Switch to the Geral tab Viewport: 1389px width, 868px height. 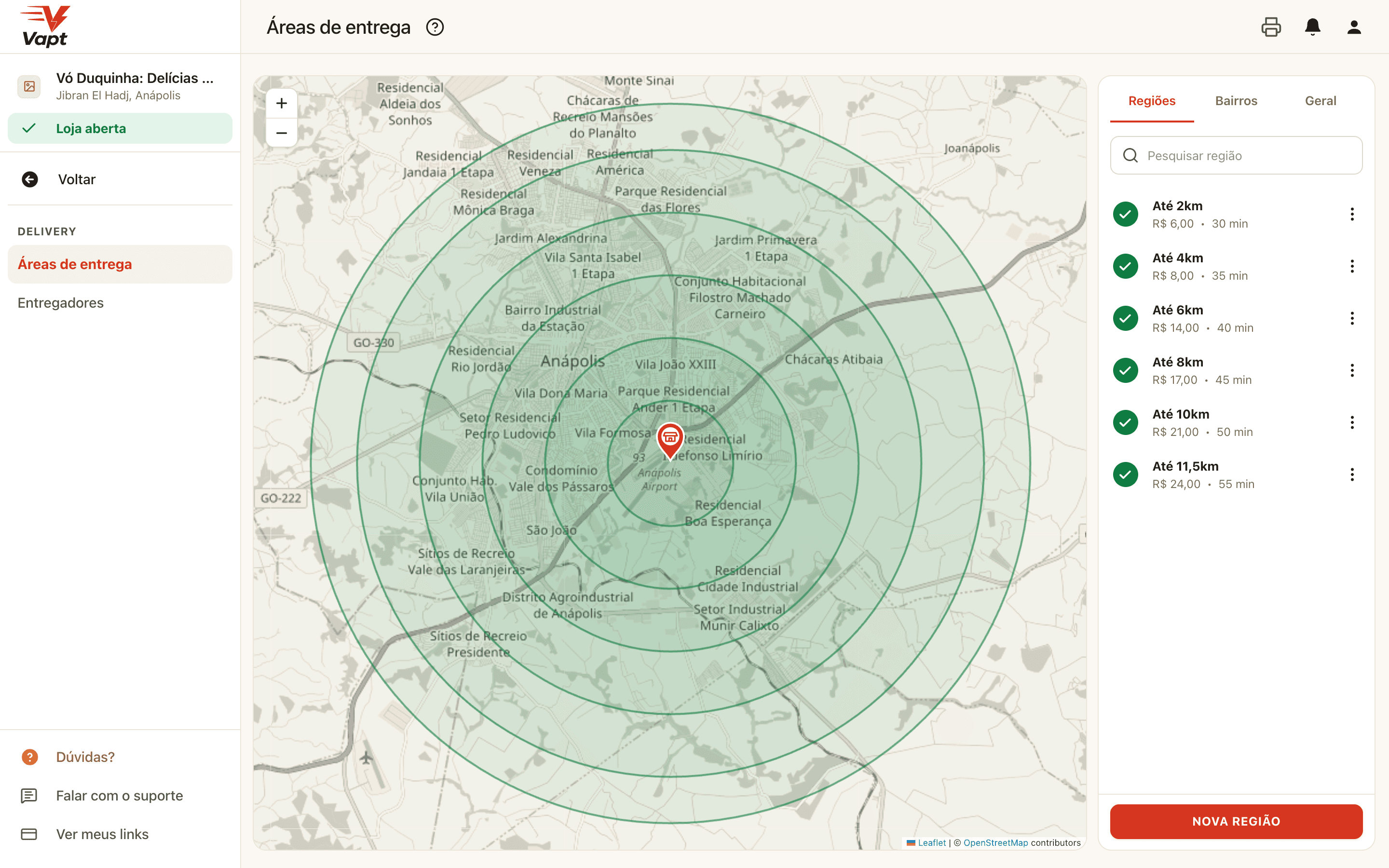click(1321, 101)
